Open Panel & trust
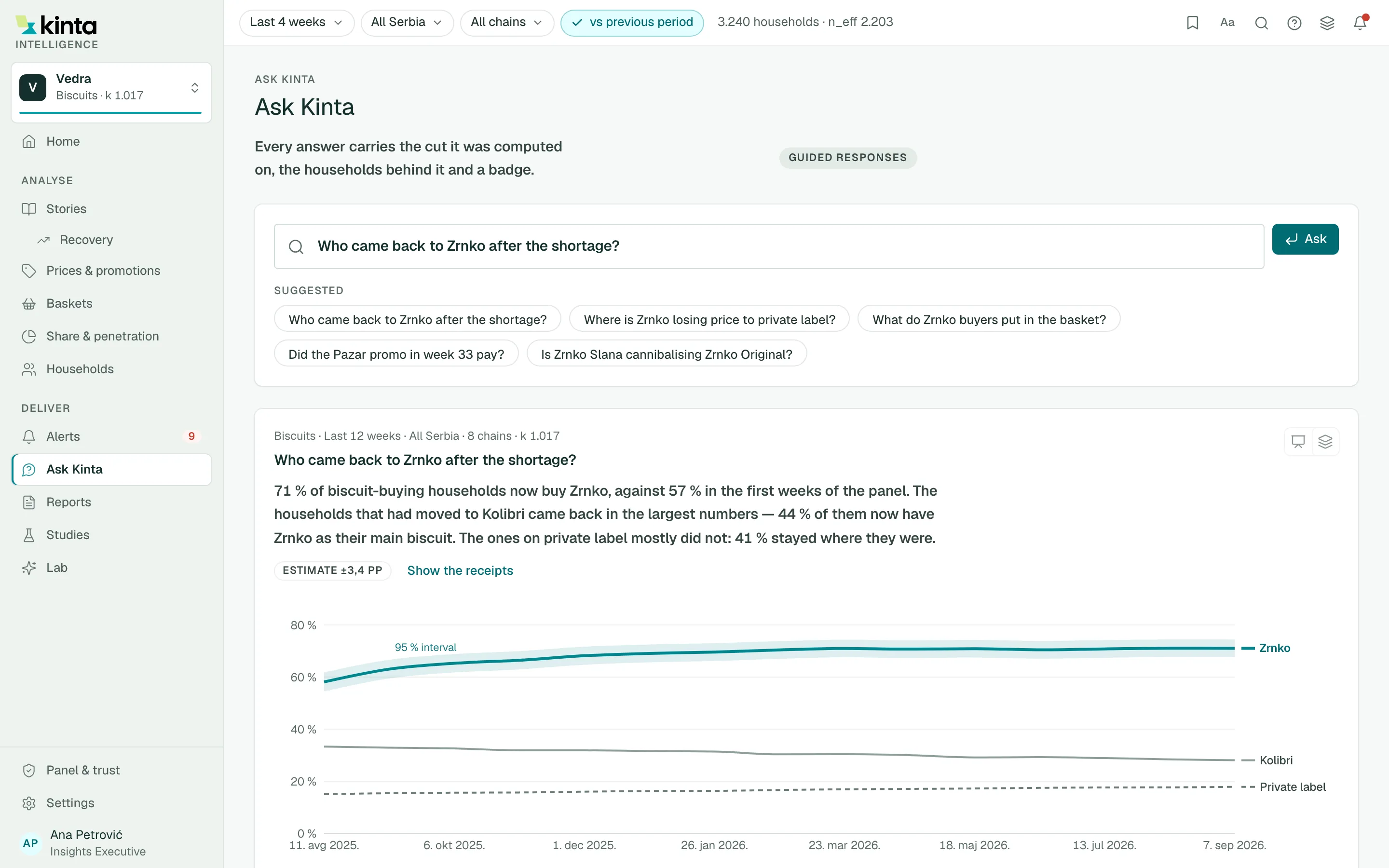Image resolution: width=1389 pixels, height=868 pixels. [111, 770]
